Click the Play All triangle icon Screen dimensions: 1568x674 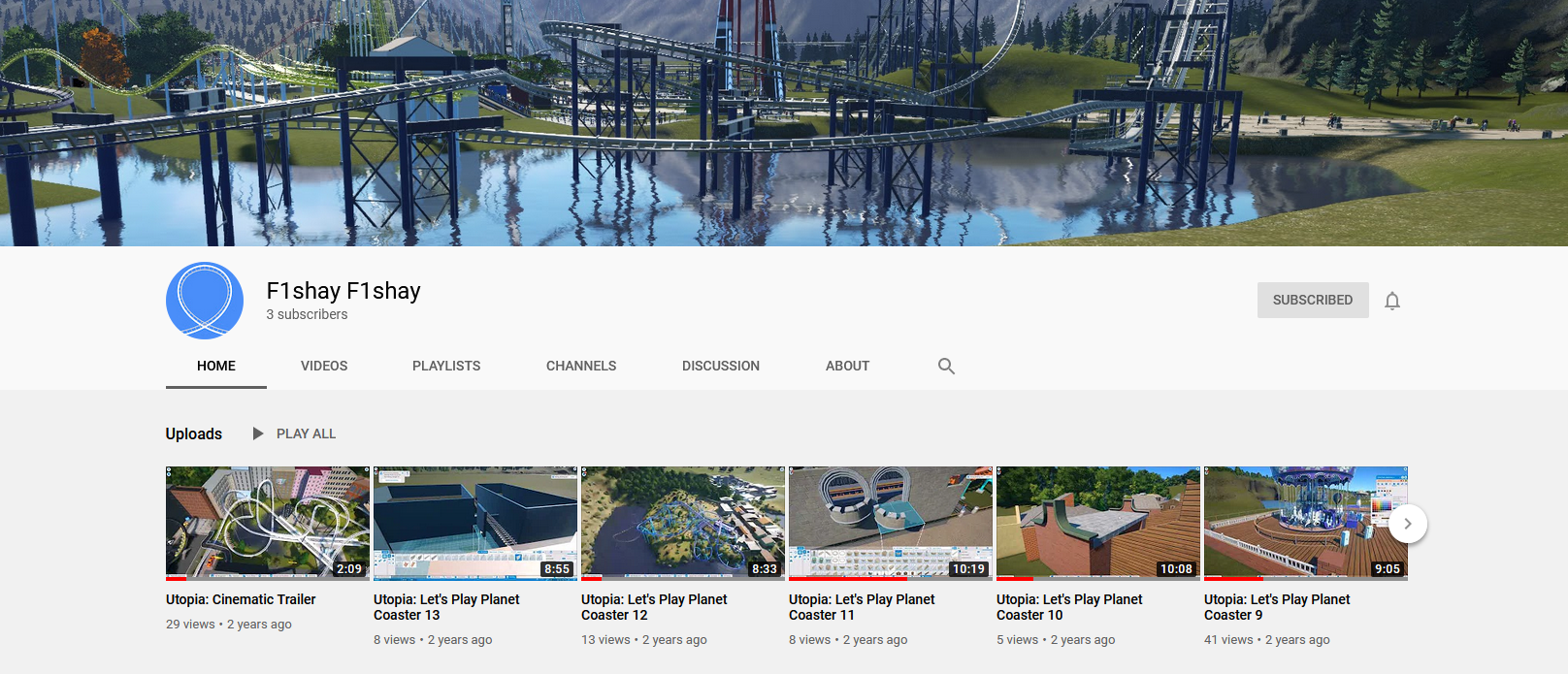pos(258,433)
